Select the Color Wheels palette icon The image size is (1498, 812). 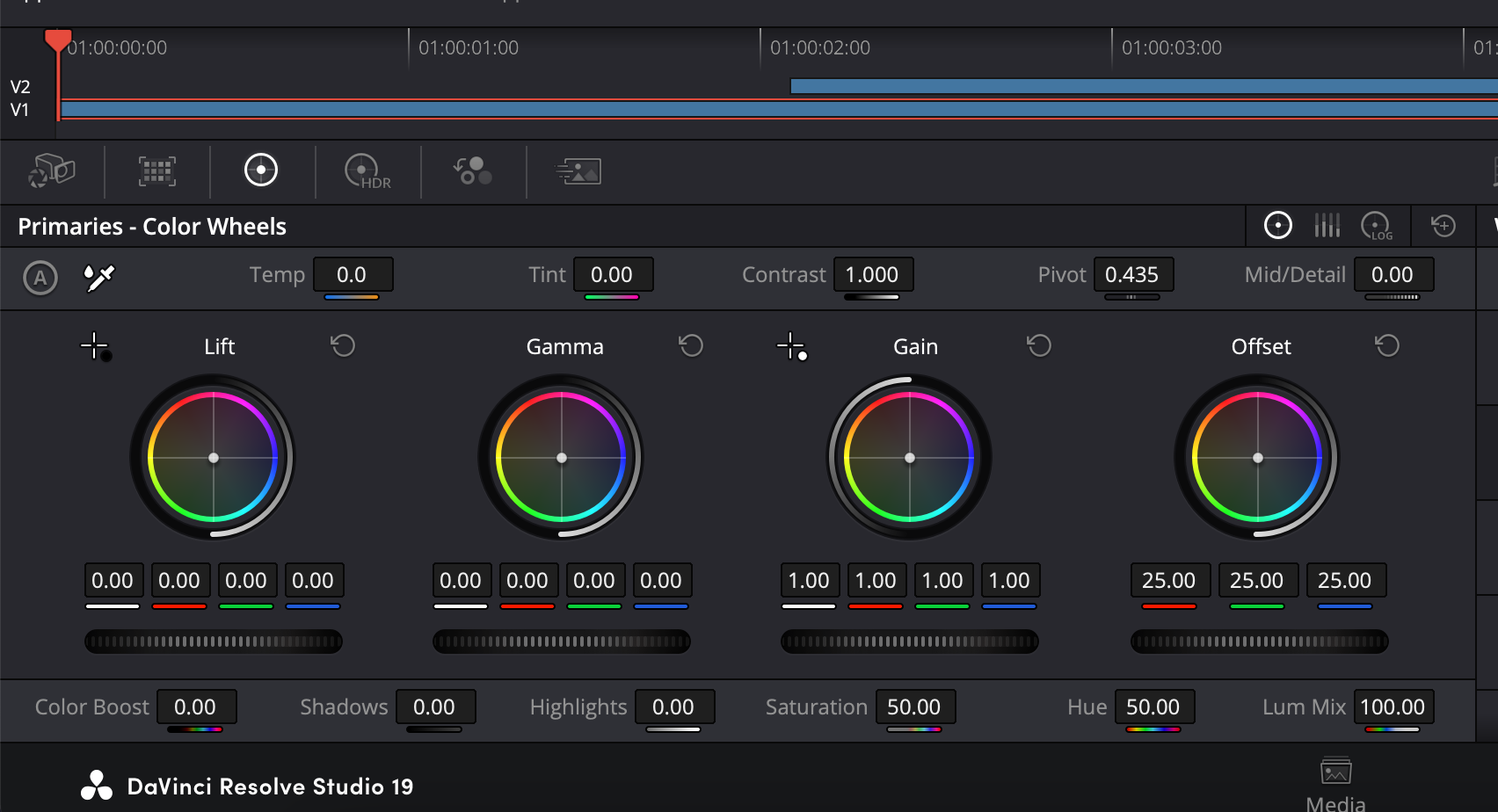[261, 170]
